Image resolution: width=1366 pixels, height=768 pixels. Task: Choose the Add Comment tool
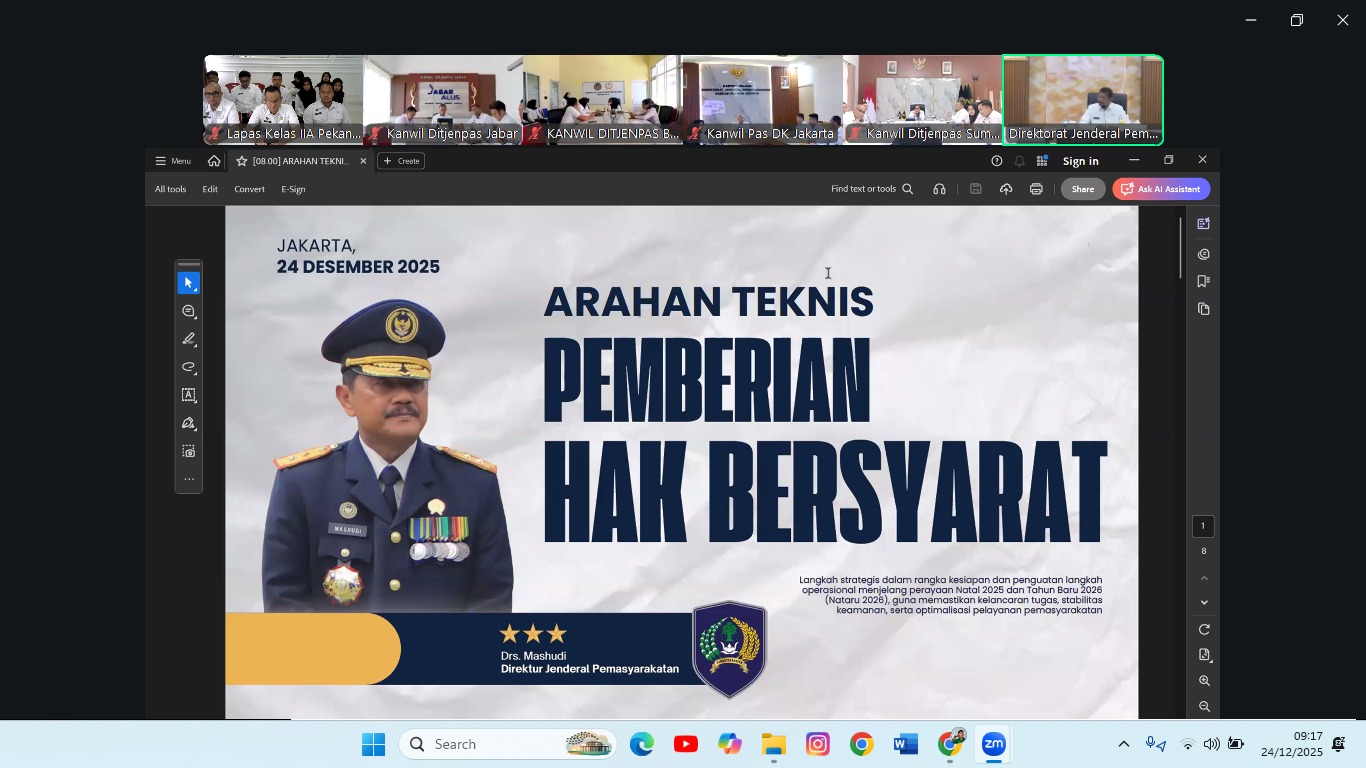pyautogui.click(x=188, y=311)
